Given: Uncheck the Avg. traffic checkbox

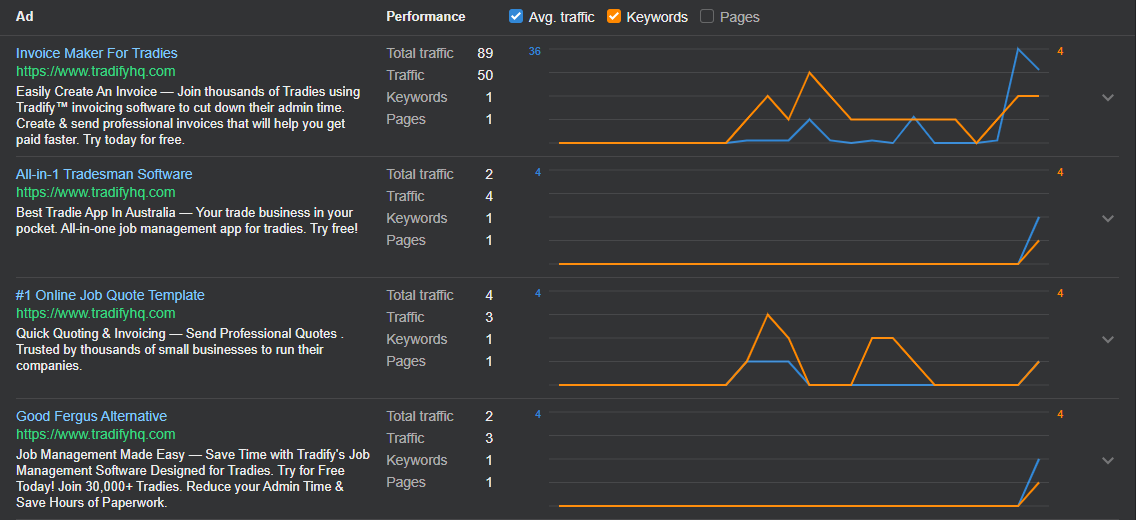Looking at the screenshot, I should 516,16.
